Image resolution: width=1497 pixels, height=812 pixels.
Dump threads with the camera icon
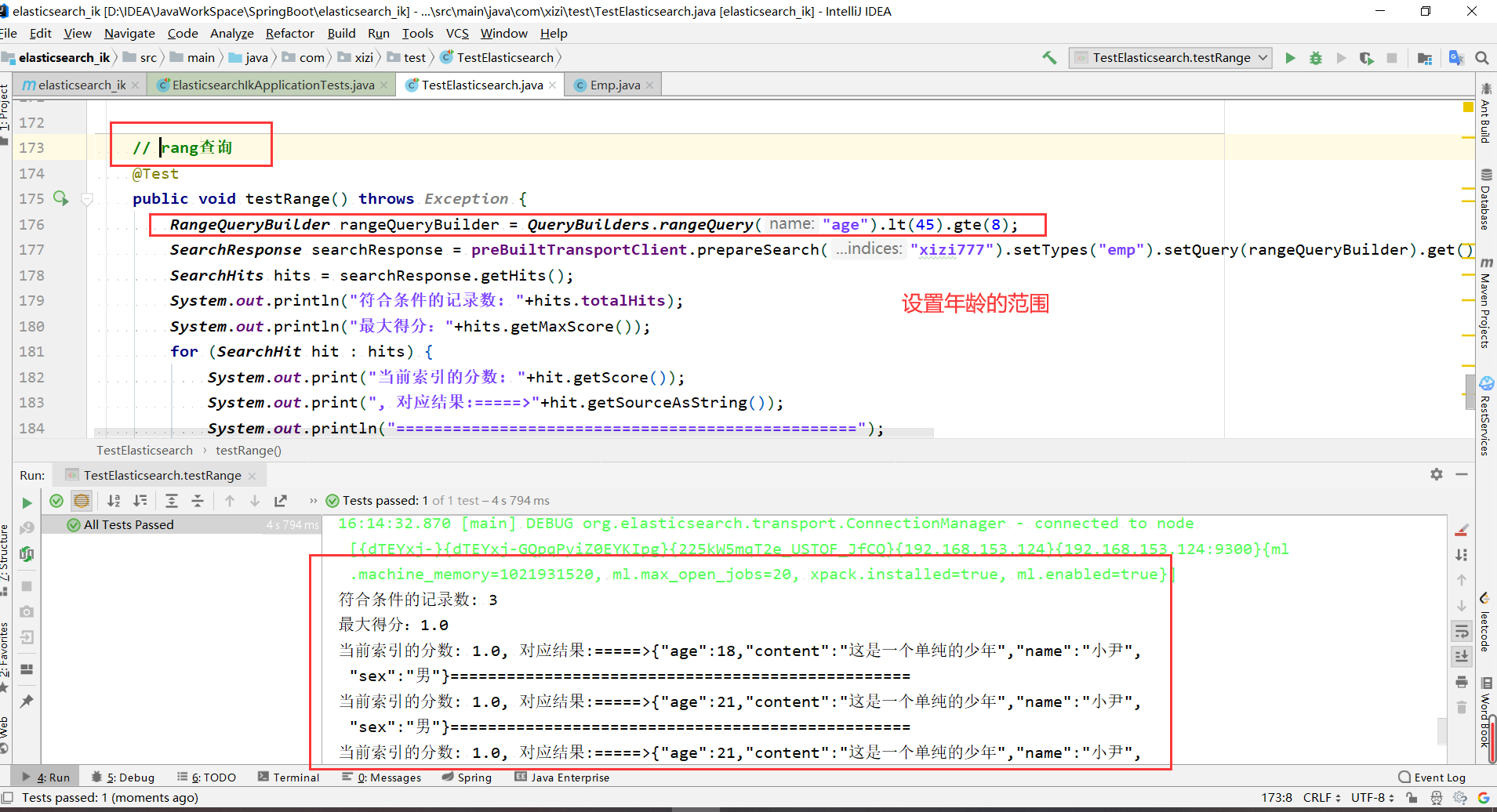[27, 611]
